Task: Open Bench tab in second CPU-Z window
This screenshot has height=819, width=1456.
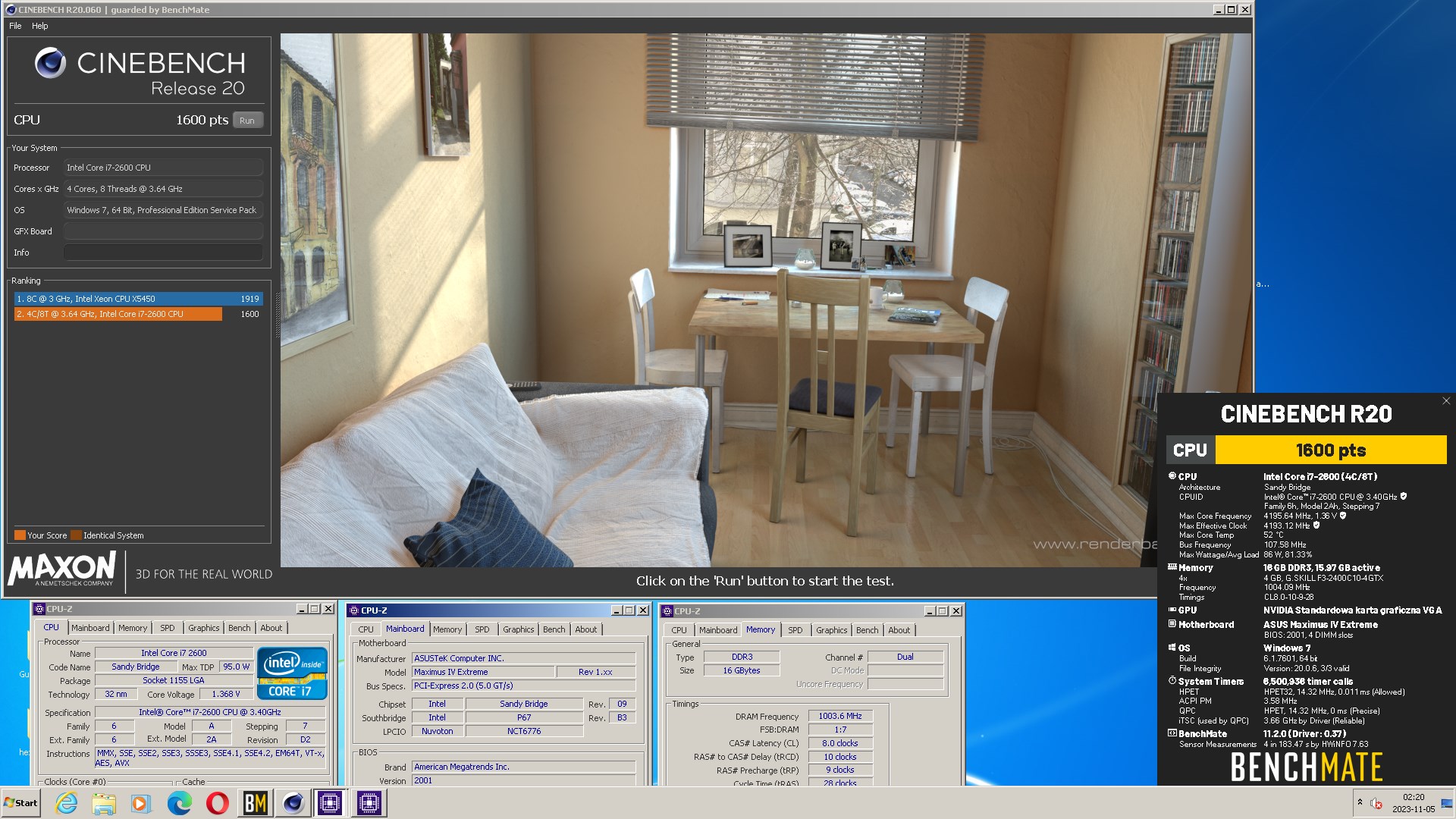Action: point(554,629)
